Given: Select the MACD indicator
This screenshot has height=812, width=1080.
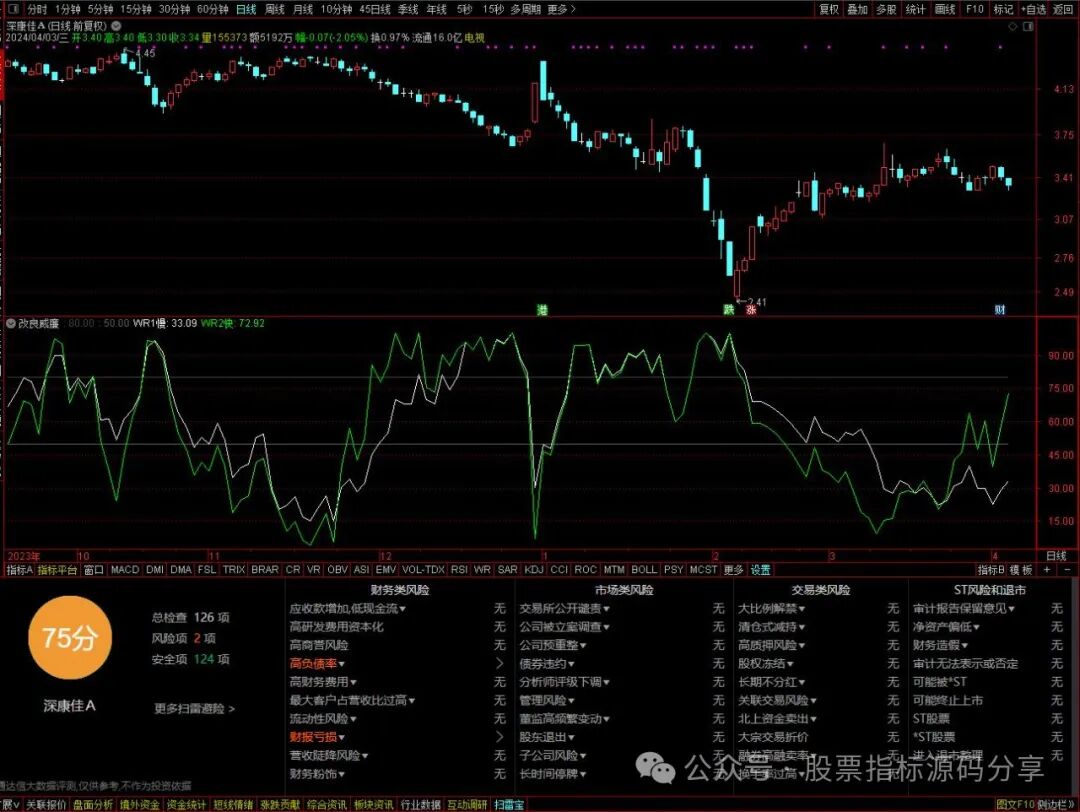Looking at the screenshot, I should 125,570.
